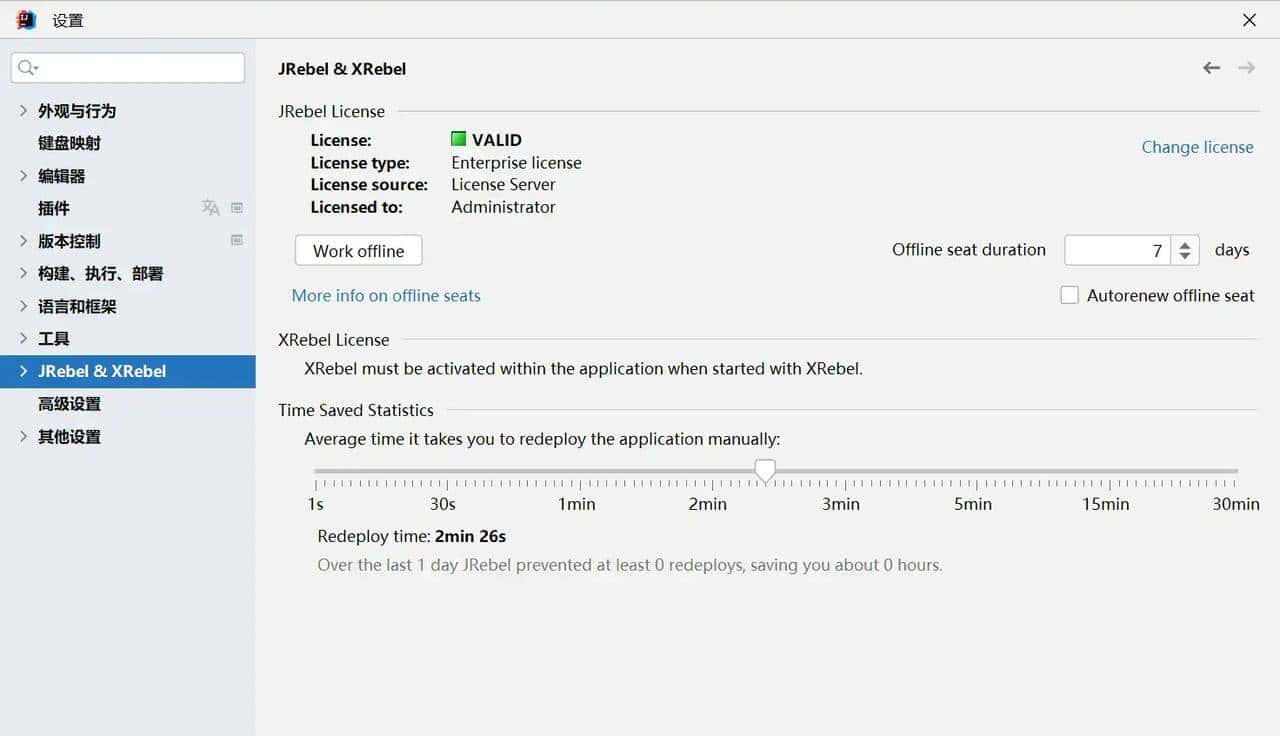Screen dimensions: 1280x736
Task: Click the green VALID license indicator
Action: [459, 139]
